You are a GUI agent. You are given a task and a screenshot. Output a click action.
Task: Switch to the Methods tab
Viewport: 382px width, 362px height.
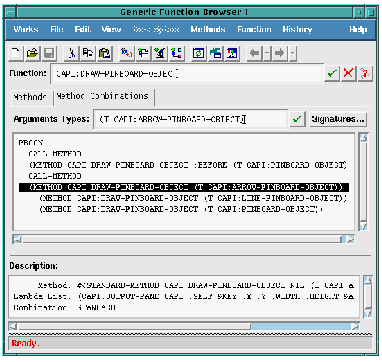(x=31, y=97)
